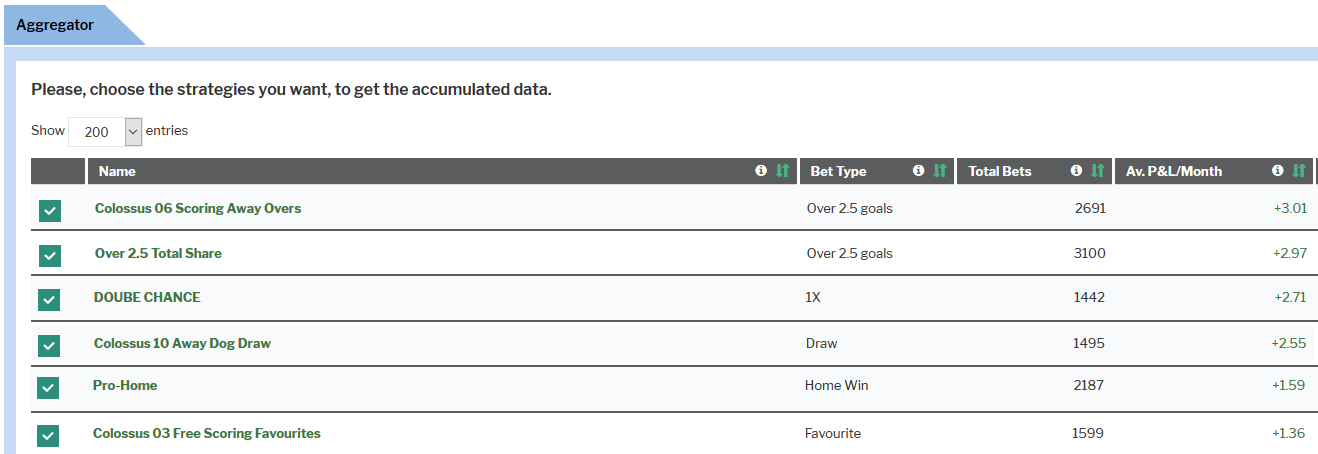
Task: Uncheck Colossus 06 Scoring Away Overs
Action: 50,211
